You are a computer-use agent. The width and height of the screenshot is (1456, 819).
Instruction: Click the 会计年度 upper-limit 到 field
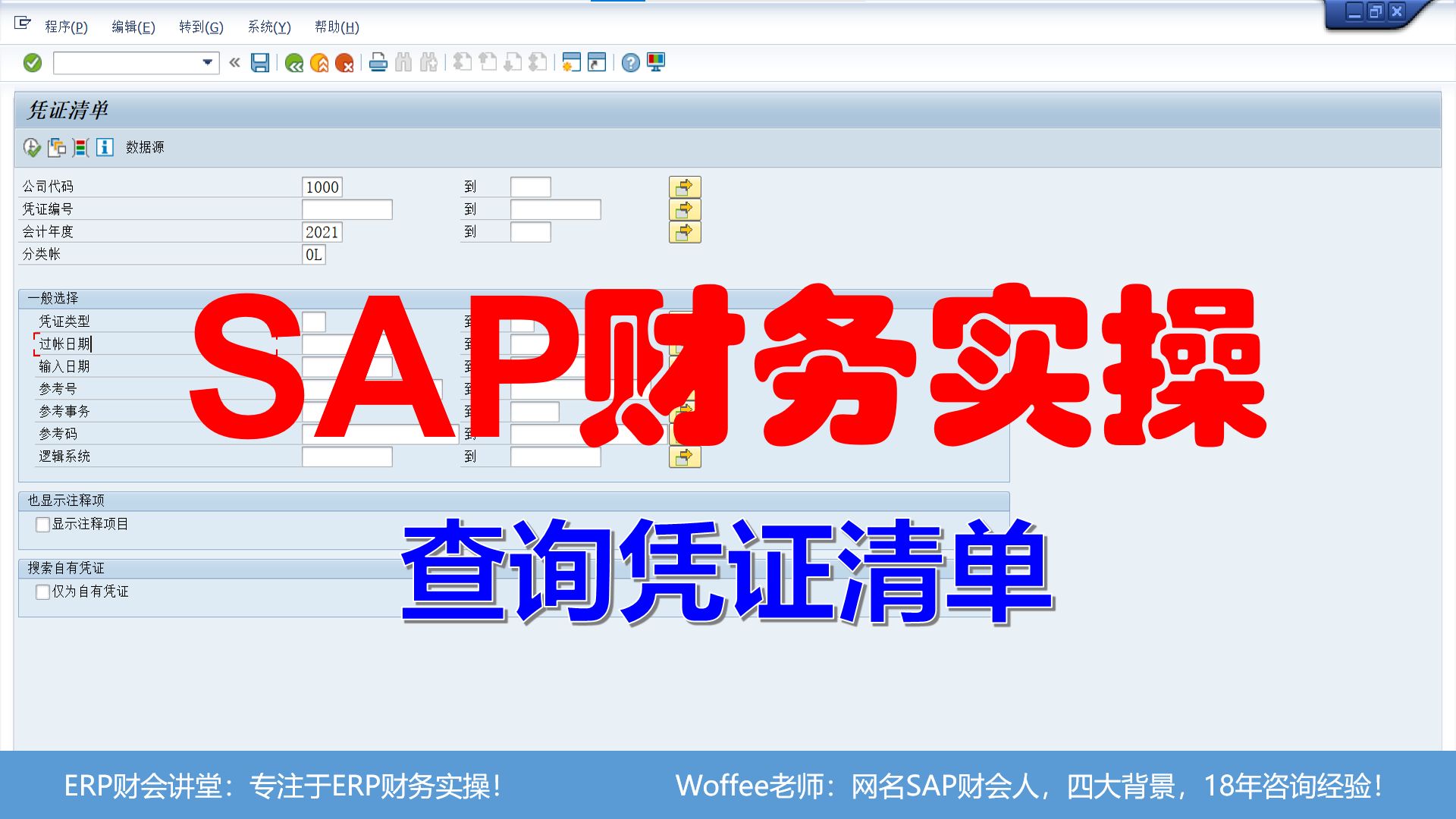coord(531,233)
